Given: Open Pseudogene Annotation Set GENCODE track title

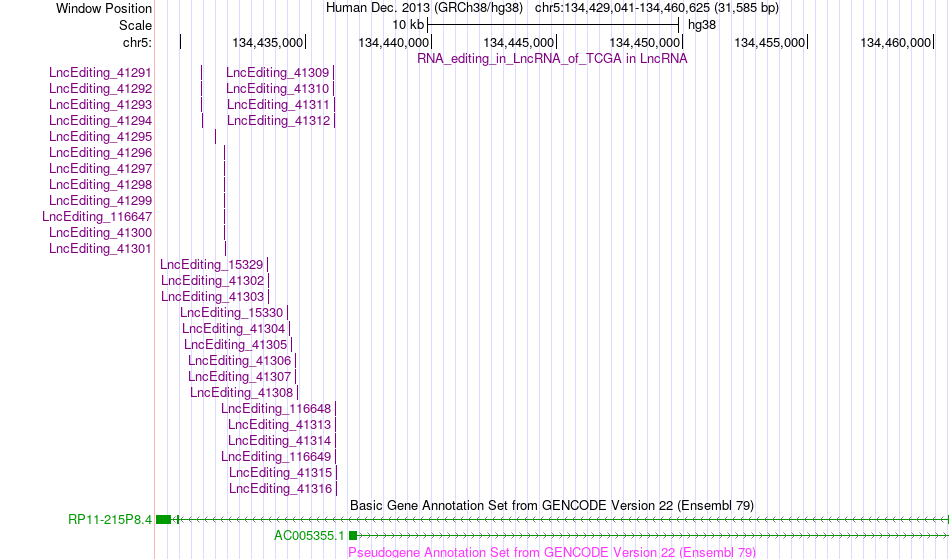Looking at the screenshot, I should [552, 552].
